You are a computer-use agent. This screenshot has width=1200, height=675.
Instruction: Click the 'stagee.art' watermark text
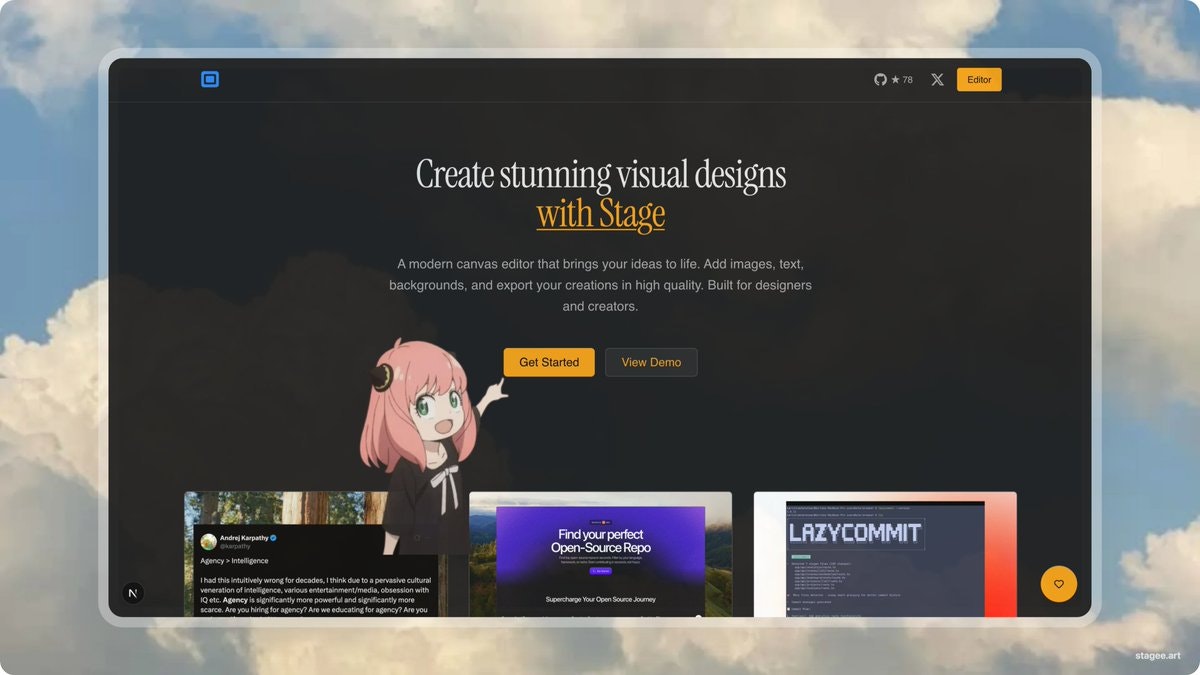(1158, 656)
